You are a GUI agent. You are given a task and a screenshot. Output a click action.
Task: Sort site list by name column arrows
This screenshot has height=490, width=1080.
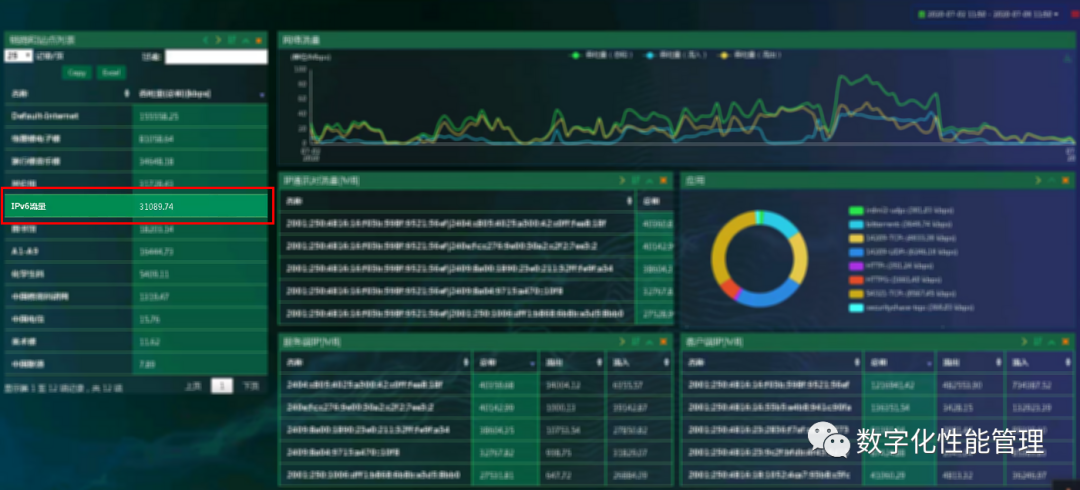point(126,93)
